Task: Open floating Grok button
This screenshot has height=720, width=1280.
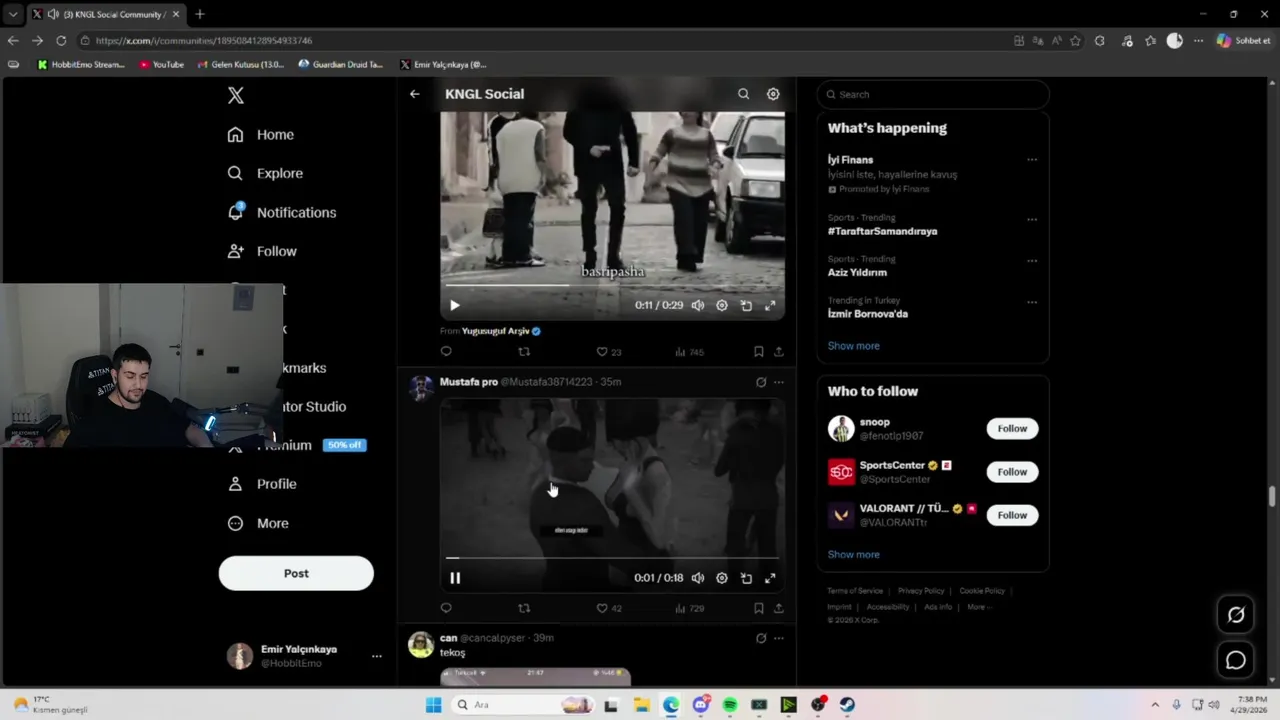Action: [1236, 615]
